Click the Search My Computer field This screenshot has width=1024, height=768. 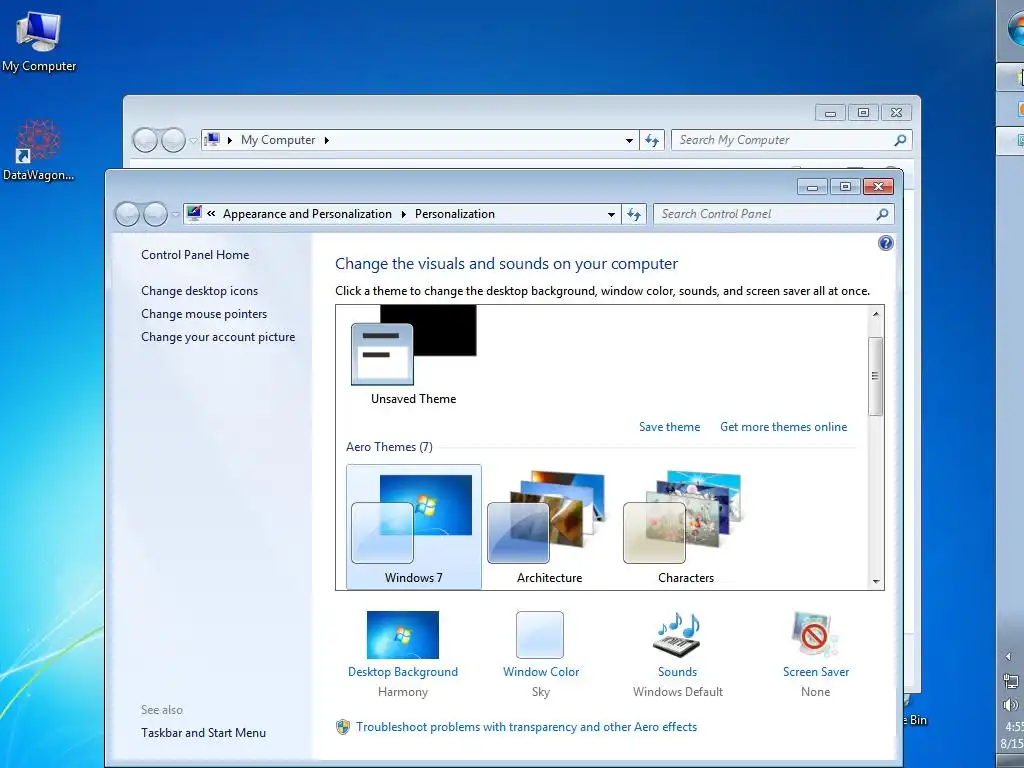792,140
